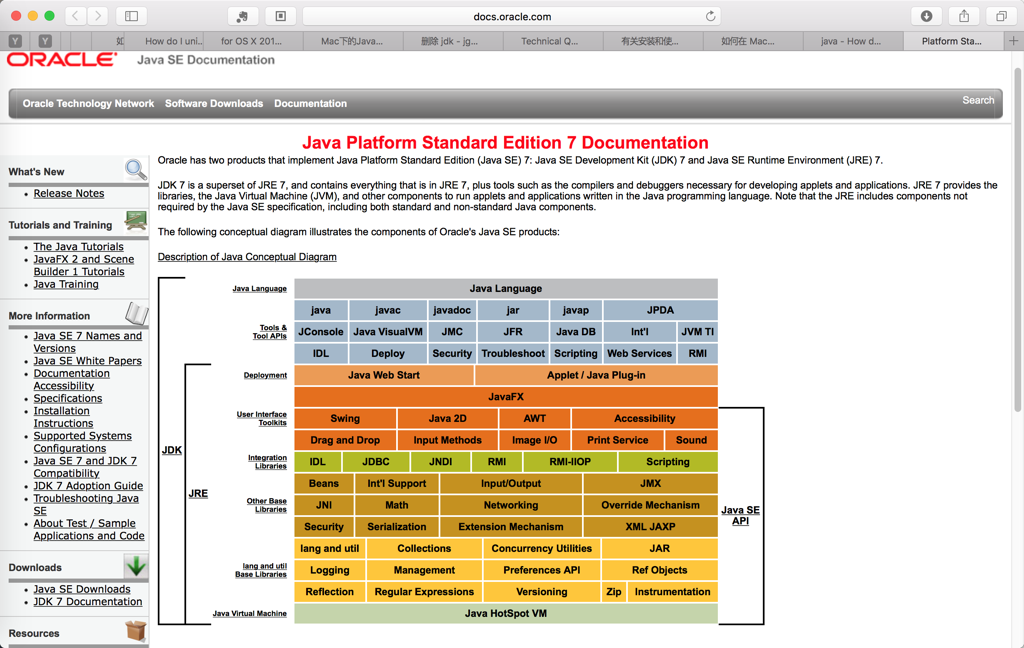Click the page's vertical scrollbar
The image size is (1024, 648).
point(1017,238)
